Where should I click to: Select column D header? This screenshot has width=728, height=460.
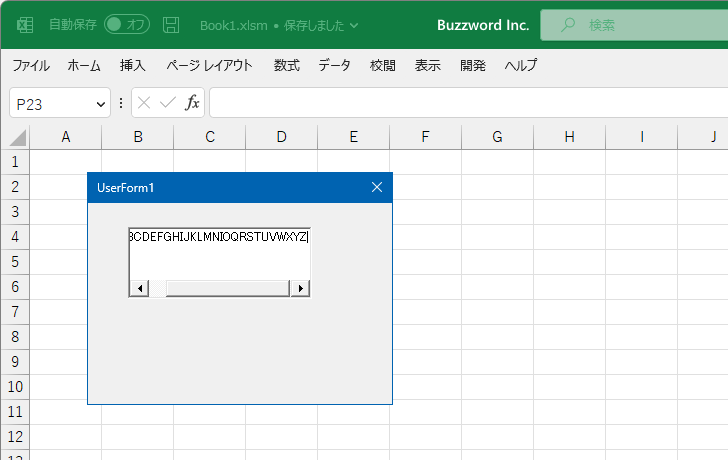(281, 137)
